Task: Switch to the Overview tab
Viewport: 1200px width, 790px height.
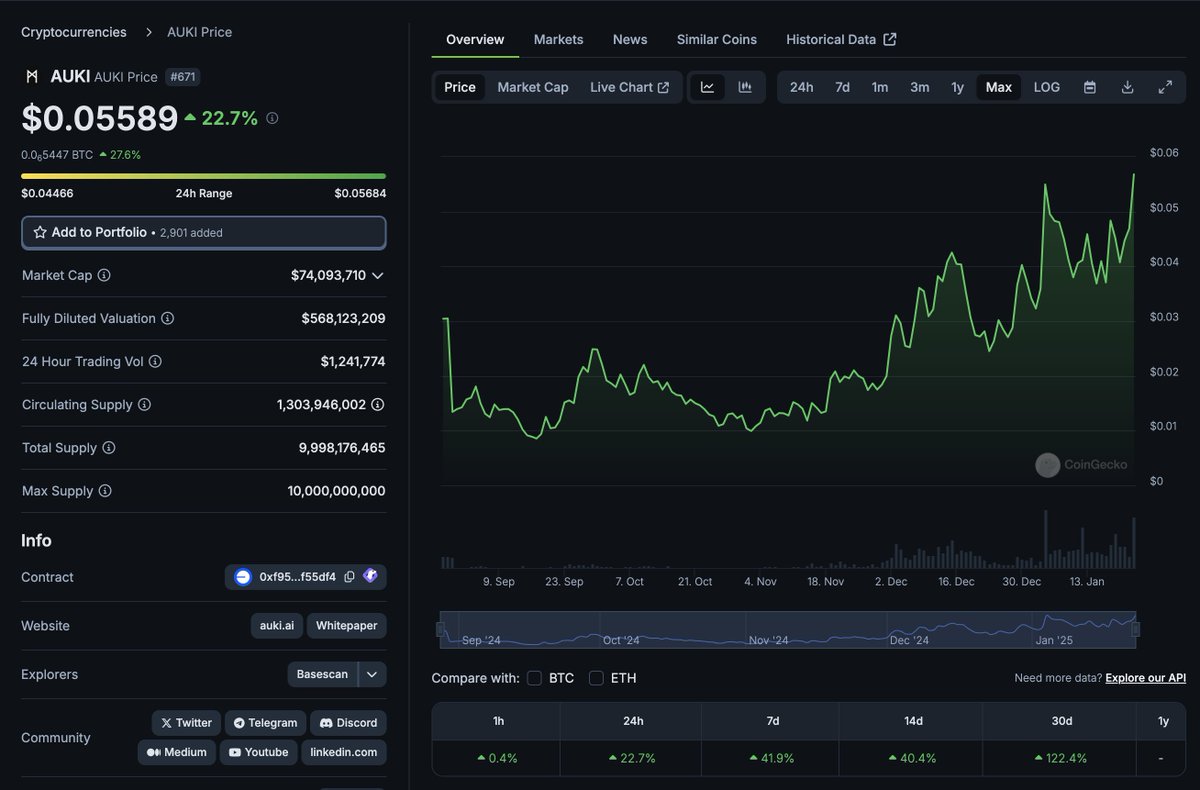Action: point(475,39)
